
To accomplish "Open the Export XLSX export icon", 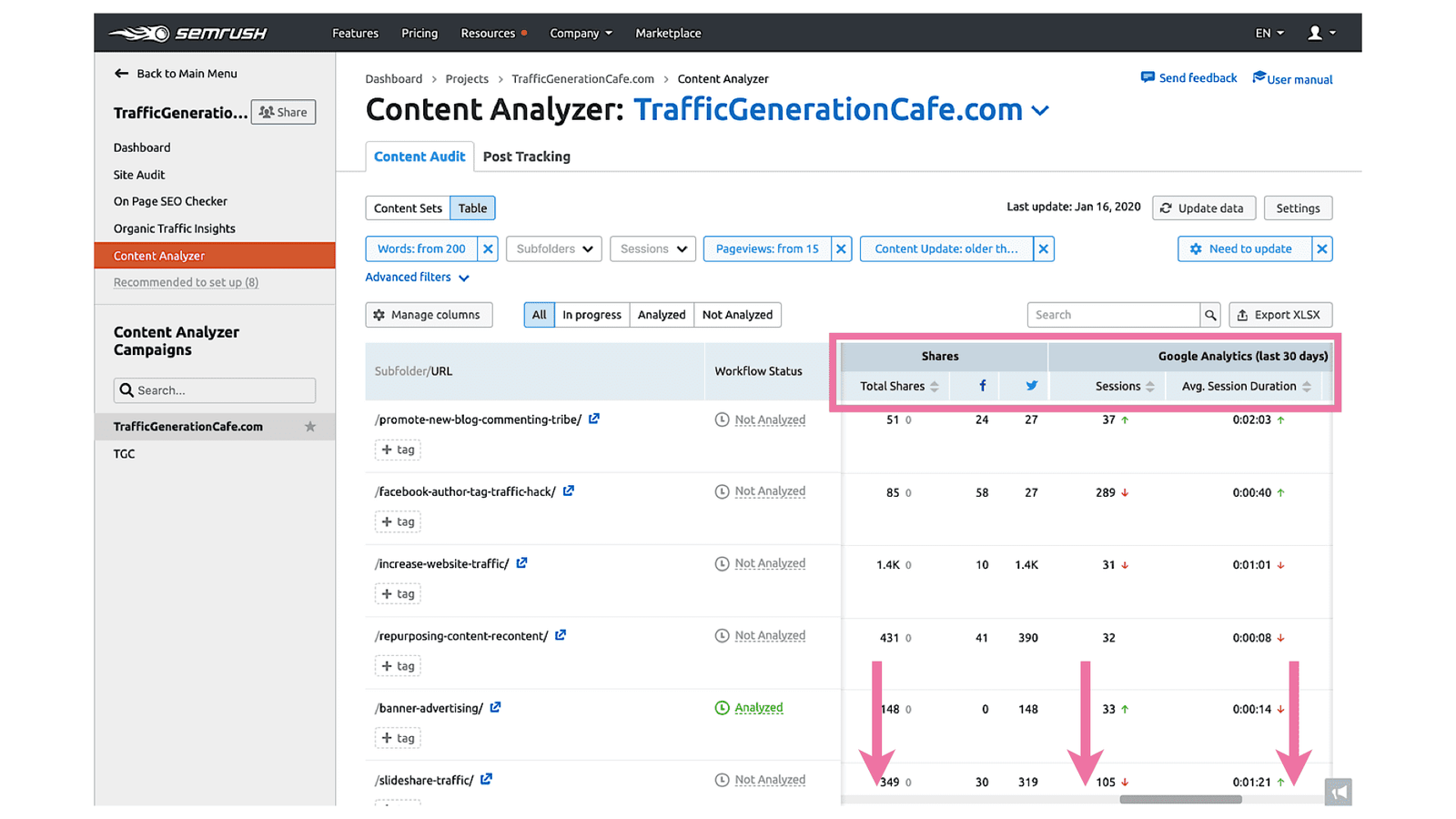I will click(x=1243, y=314).
